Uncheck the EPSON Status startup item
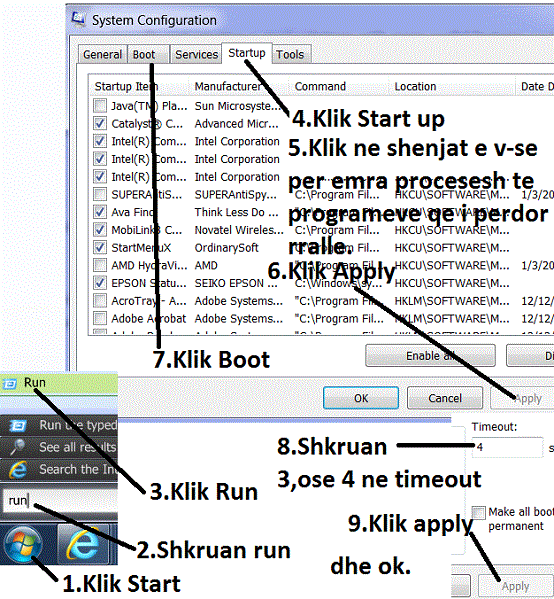 click(100, 283)
